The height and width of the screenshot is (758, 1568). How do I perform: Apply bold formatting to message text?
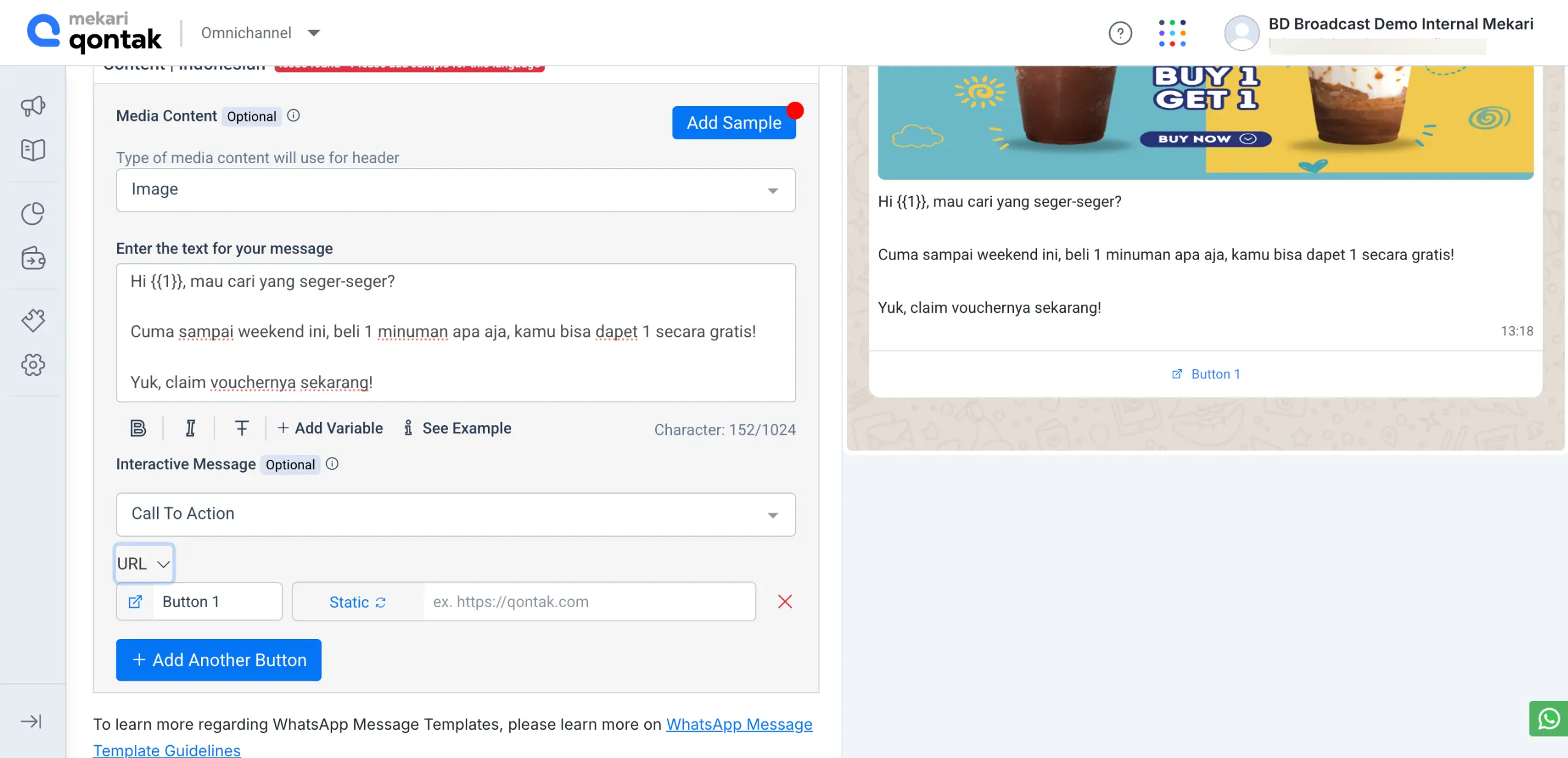[139, 428]
